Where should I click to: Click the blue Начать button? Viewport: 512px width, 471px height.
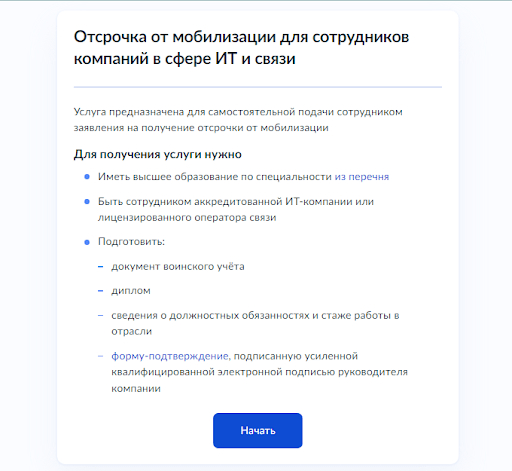click(x=258, y=430)
